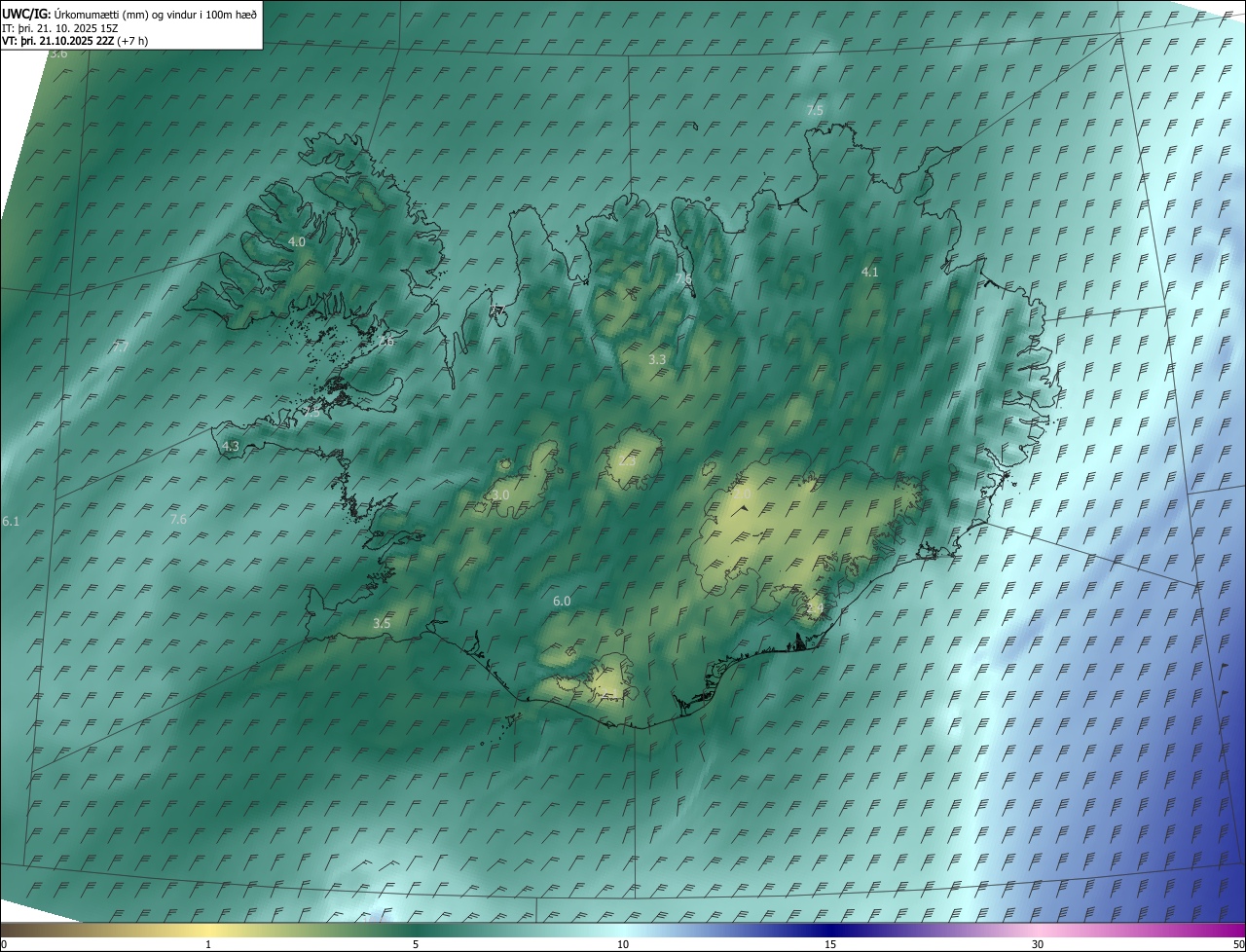Select the 1 tick label on the color scale
This screenshot has width=1246, height=952.
click(x=209, y=944)
